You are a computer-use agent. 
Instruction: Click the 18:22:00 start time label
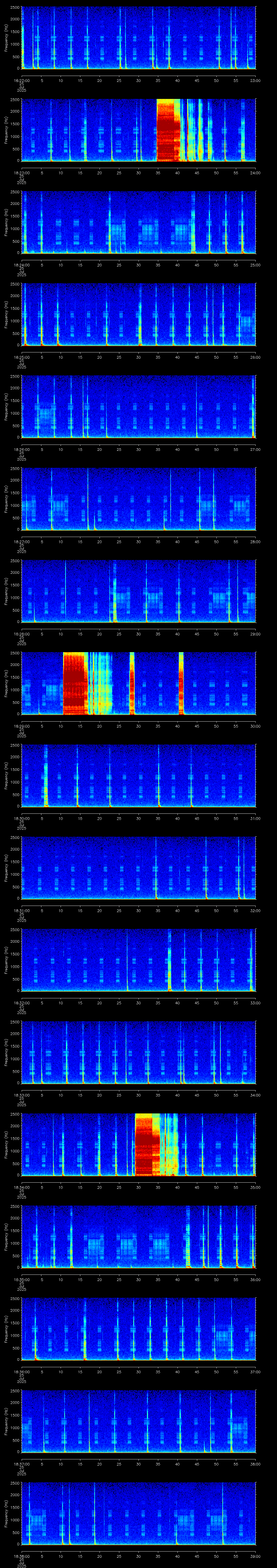pyautogui.click(x=21, y=80)
